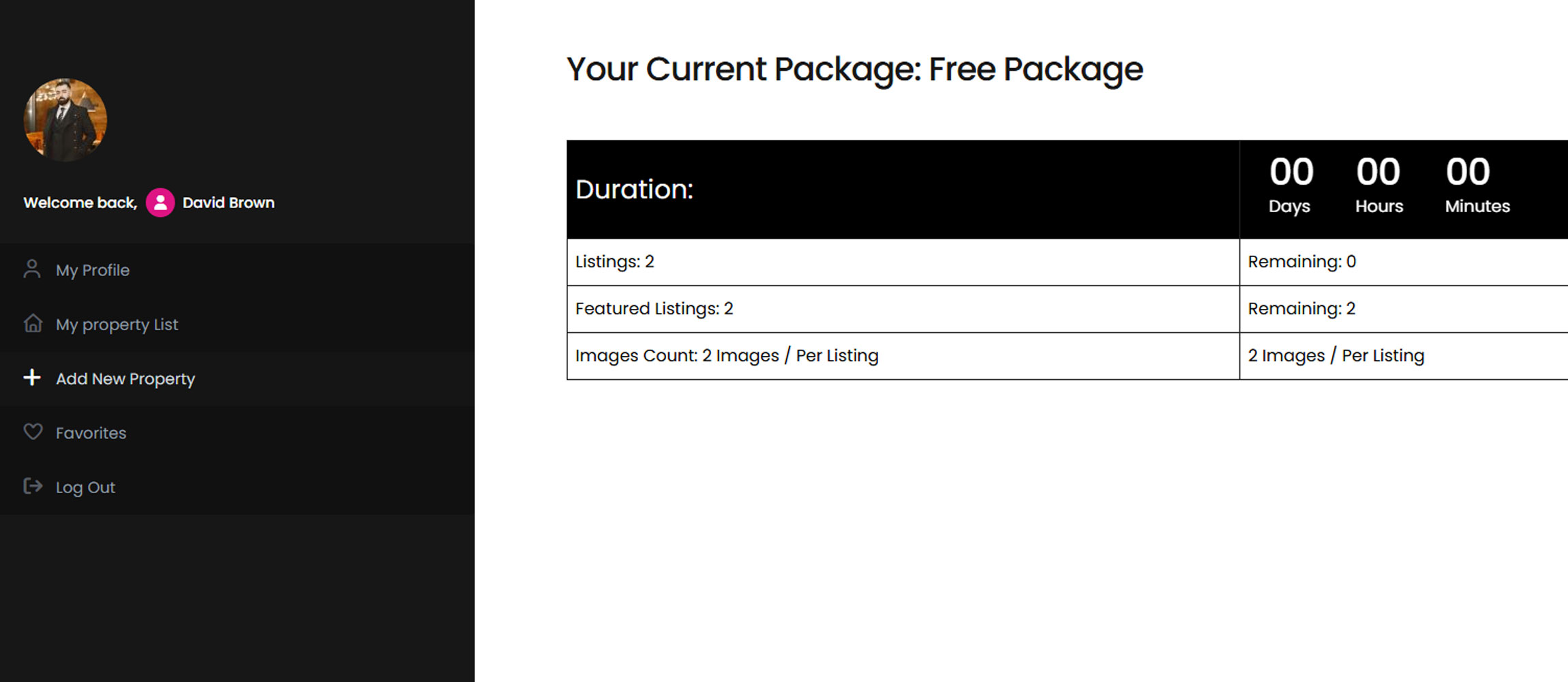Viewport: 1568px width, 682px height.
Task: Click the Your Current Package heading
Action: tap(854, 69)
